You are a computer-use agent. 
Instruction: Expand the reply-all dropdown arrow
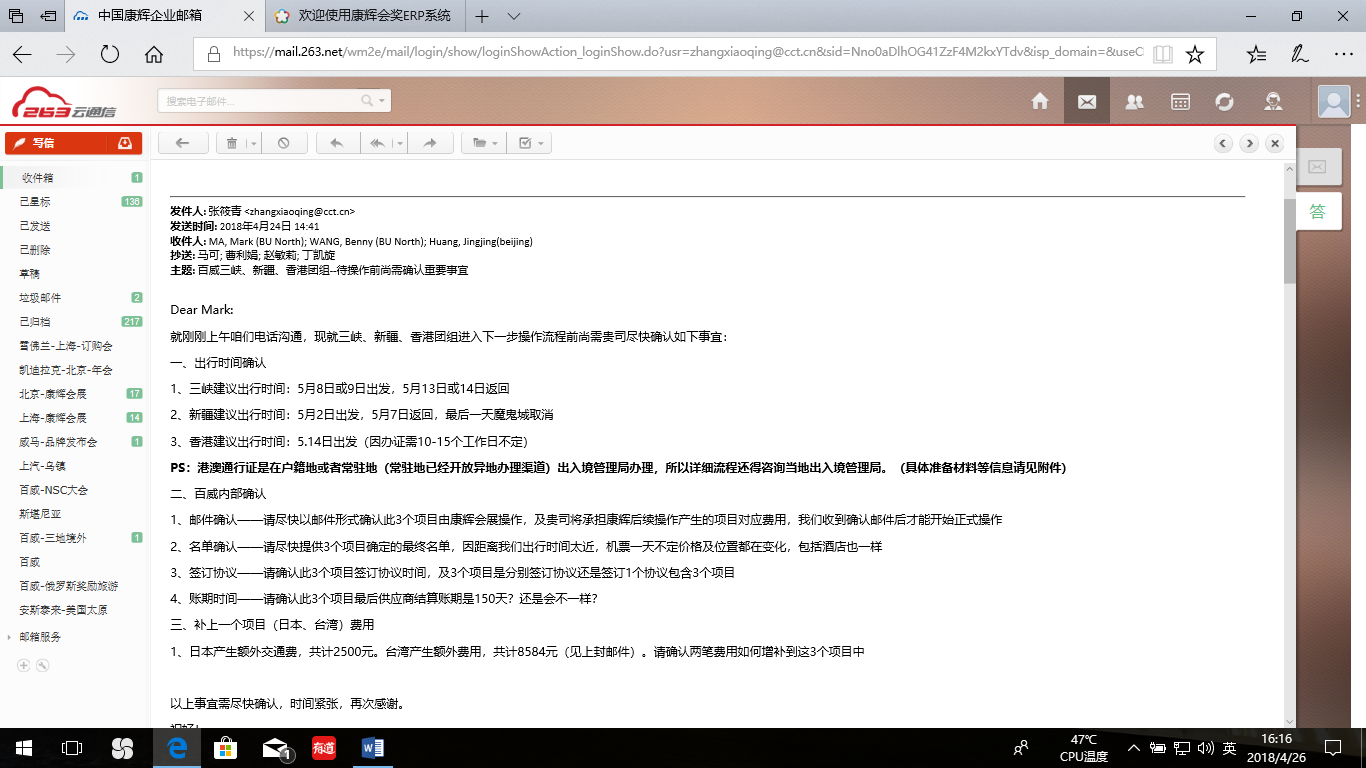pyautogui.click(x=400, y=143)
